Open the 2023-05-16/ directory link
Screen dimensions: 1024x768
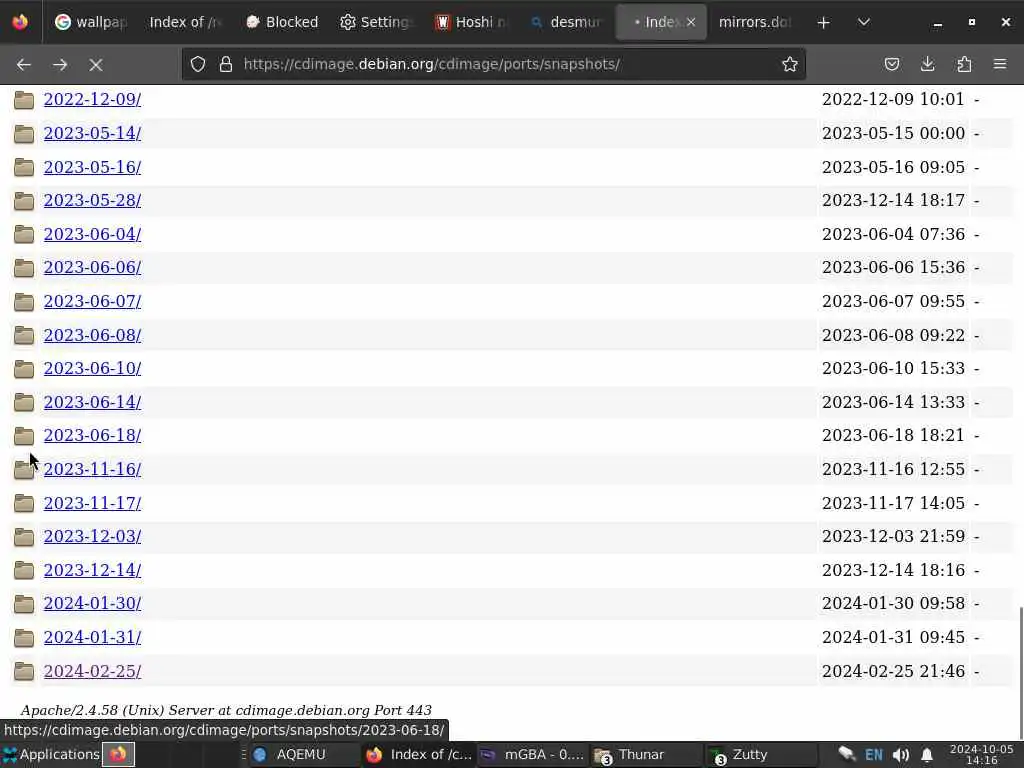(x=92, y=167)
